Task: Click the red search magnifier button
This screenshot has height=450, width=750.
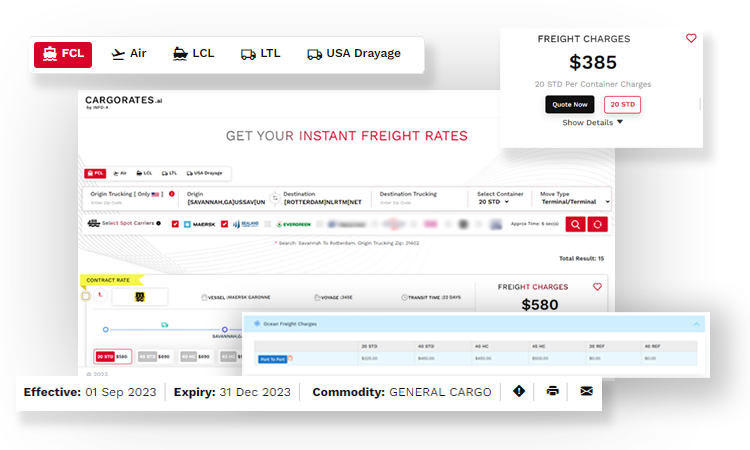Action: 576,224
